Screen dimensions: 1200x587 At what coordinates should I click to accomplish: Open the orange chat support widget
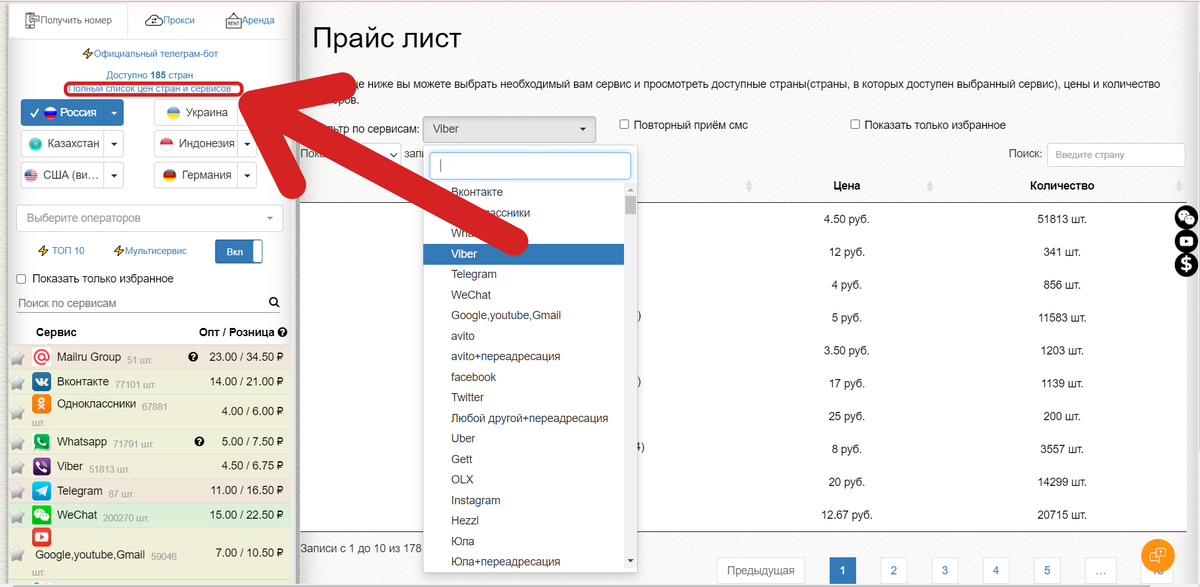point(1157,554)
